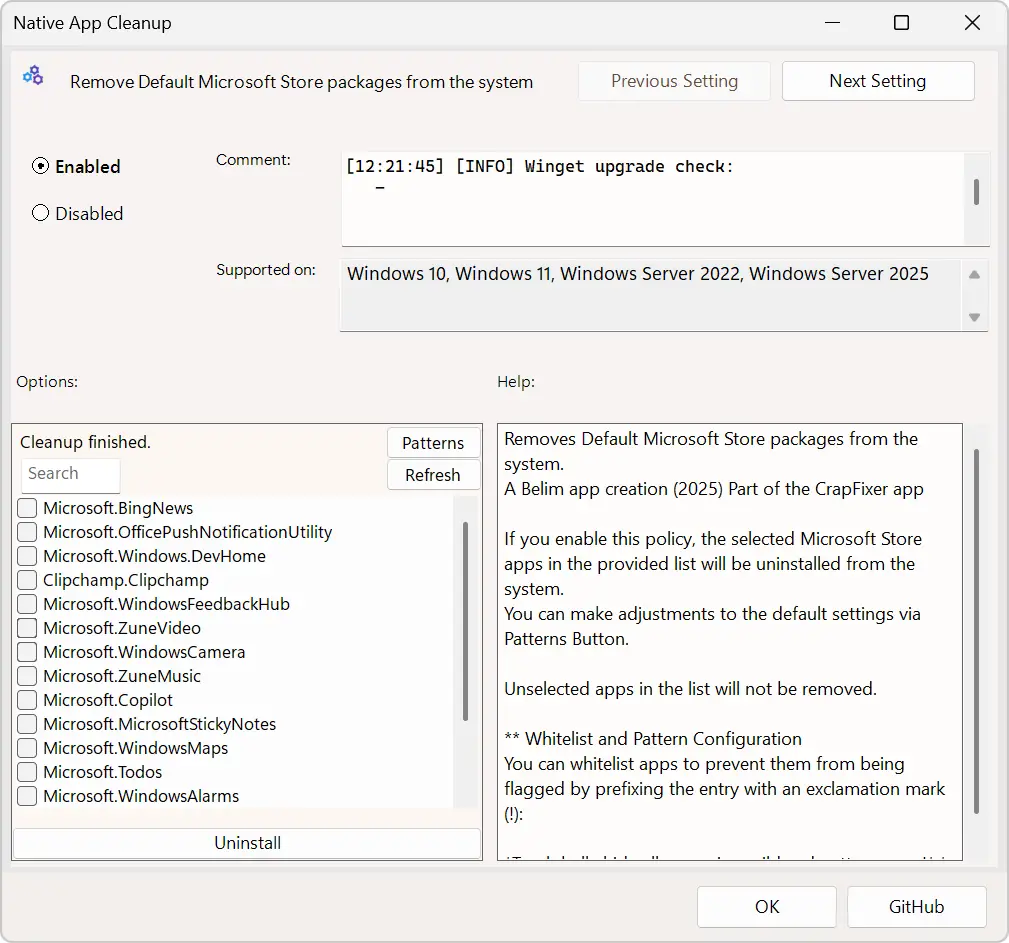Close the Native App Cleanup window

(x=972, y=23)
